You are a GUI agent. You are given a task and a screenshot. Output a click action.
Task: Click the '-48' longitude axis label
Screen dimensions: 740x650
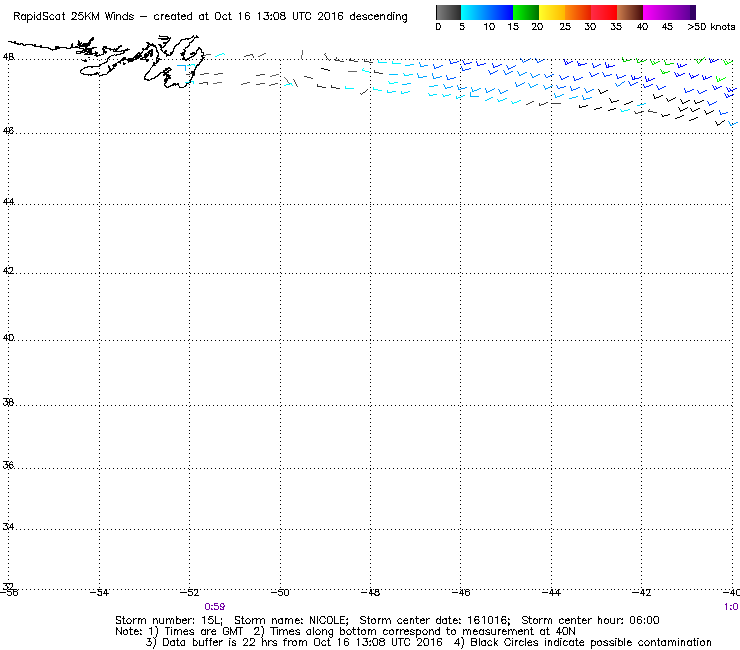[370, 593]
